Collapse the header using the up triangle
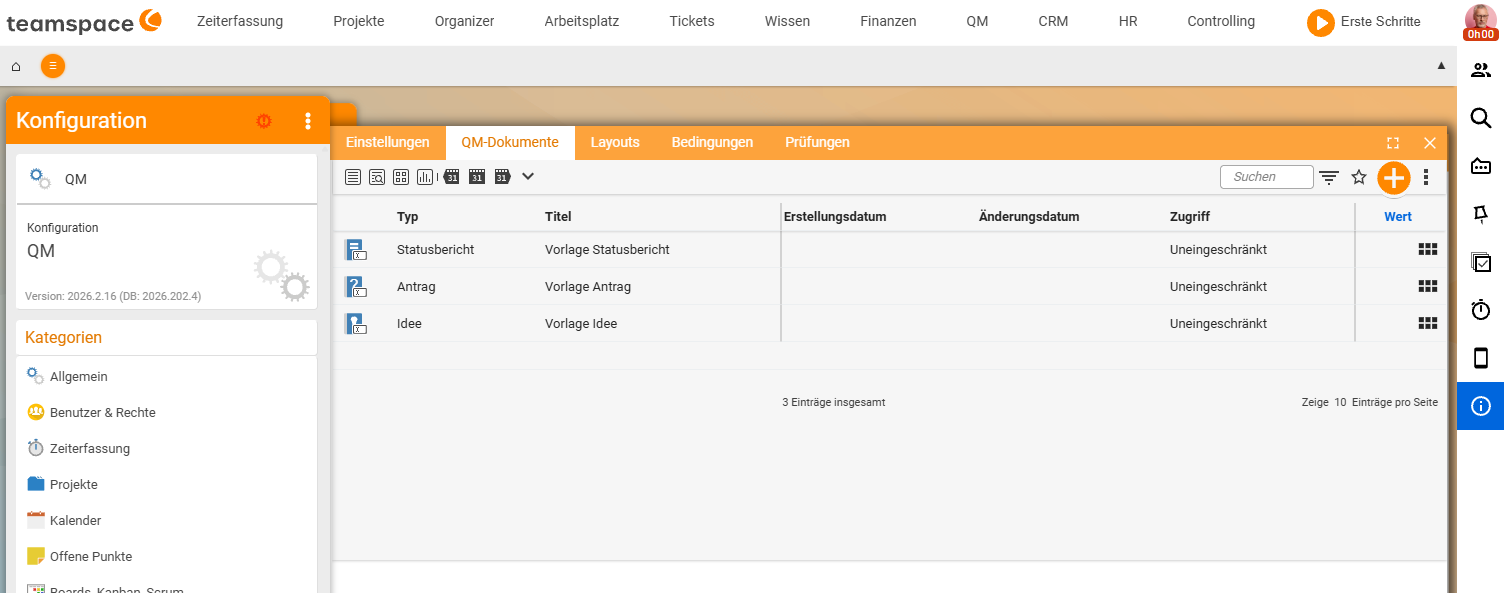The width and height of the screenshot is (1504, 593). (1441, 65)
